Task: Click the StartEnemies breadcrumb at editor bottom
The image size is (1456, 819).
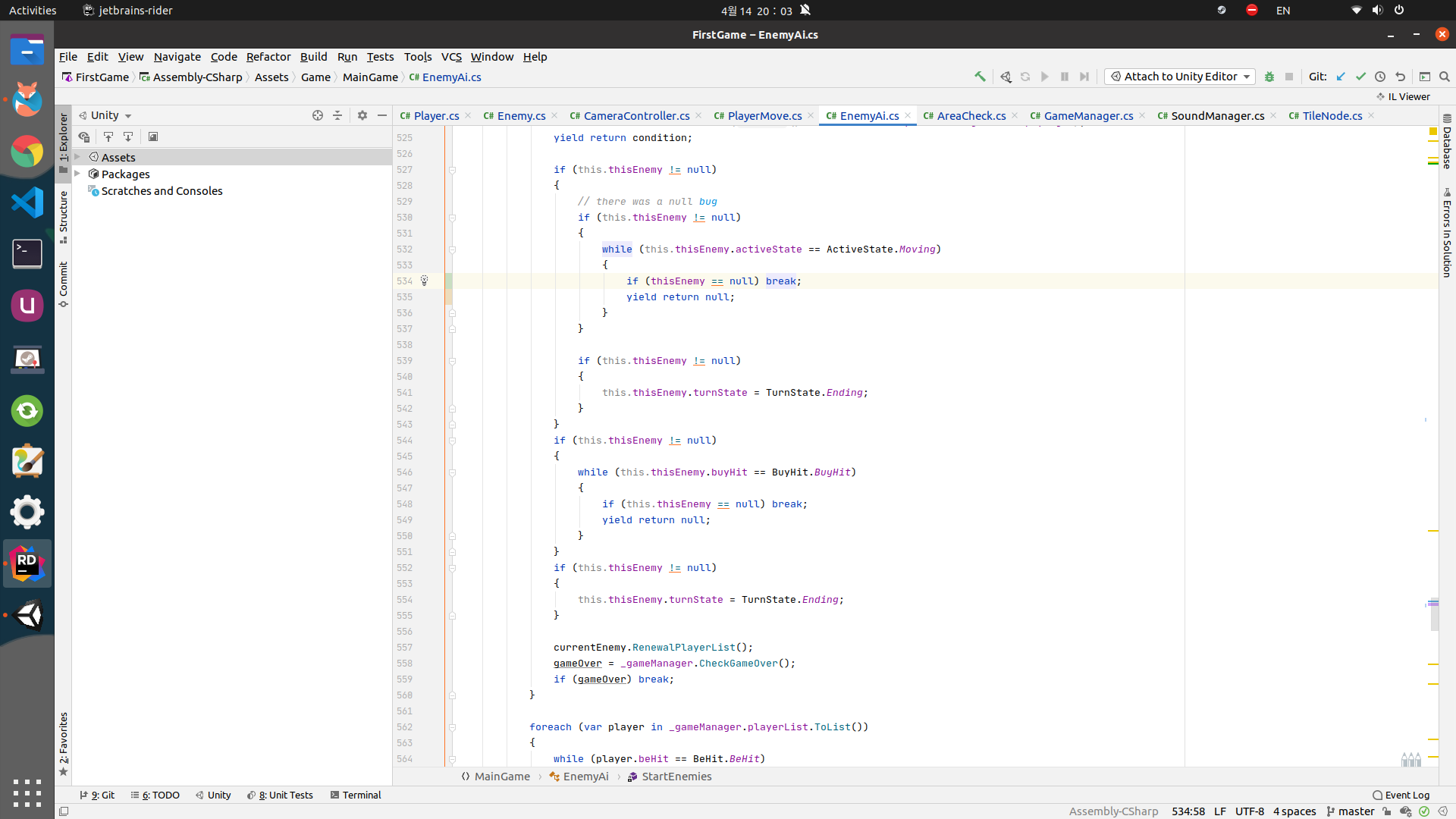Action: [x=670, y=777]
